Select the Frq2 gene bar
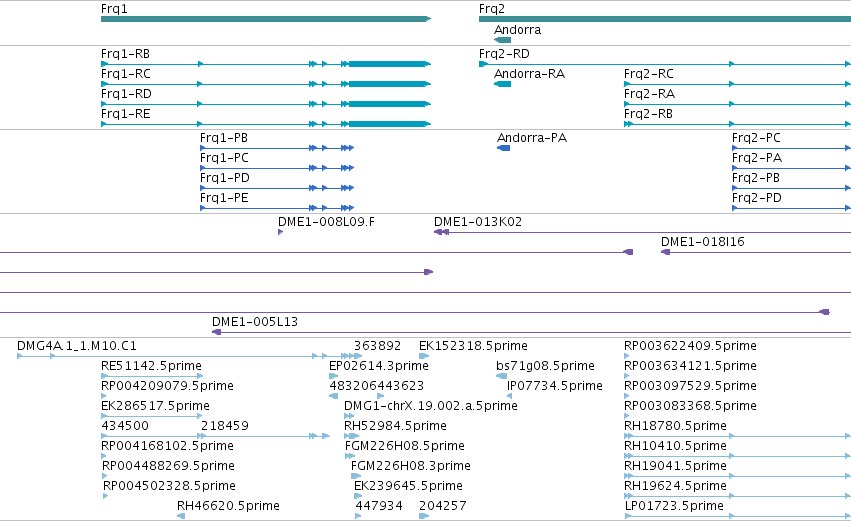 point(665,19)
